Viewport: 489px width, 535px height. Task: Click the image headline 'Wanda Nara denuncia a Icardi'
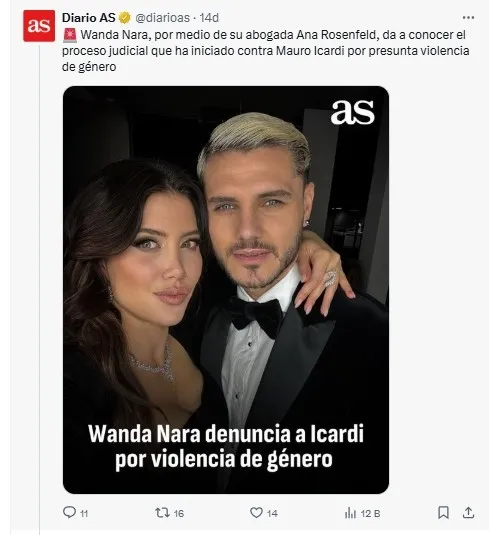(x=226, y=434)
